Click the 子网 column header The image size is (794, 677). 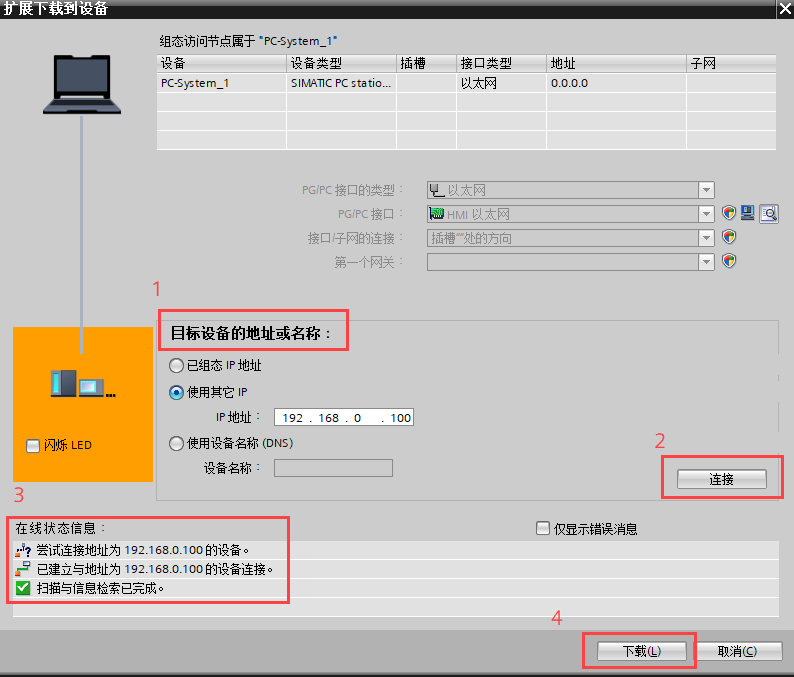(731, 64)
